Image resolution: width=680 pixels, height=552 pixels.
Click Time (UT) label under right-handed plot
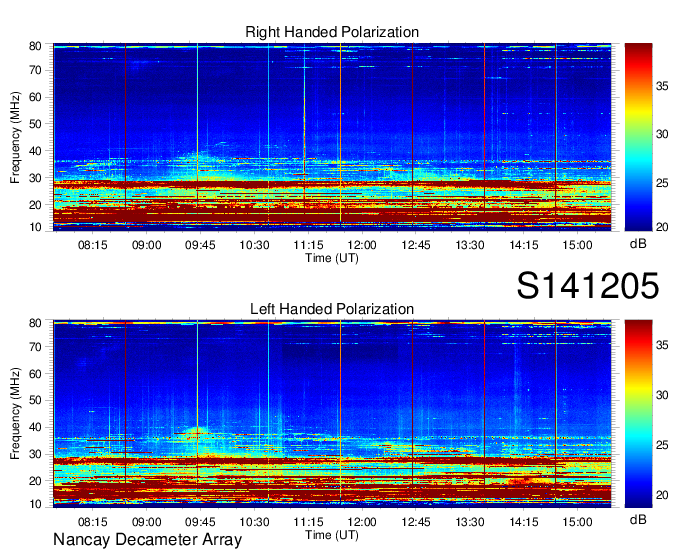click(x=332, y=258)
